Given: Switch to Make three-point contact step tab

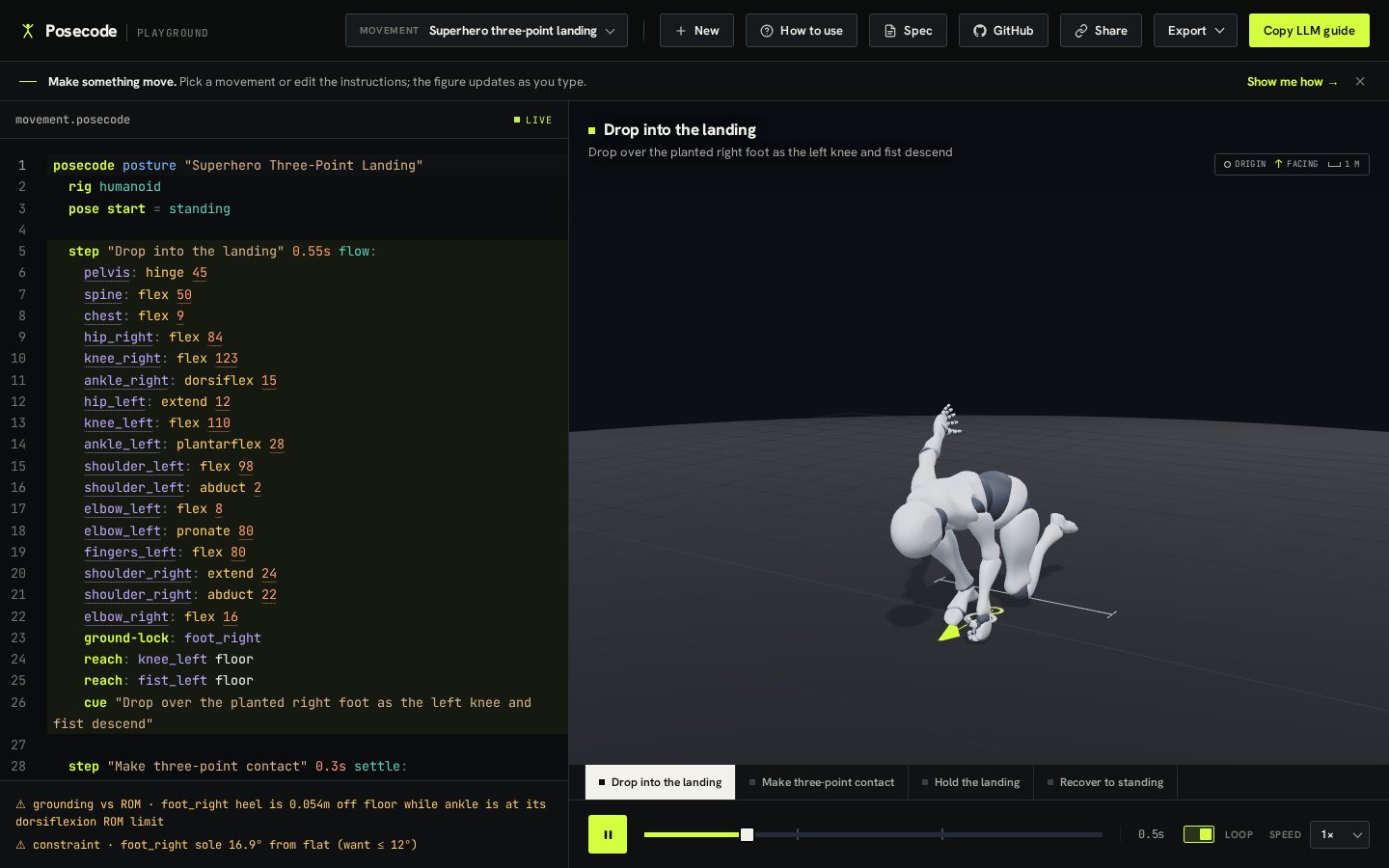Looking at the screenshot, I should (822, 782).
